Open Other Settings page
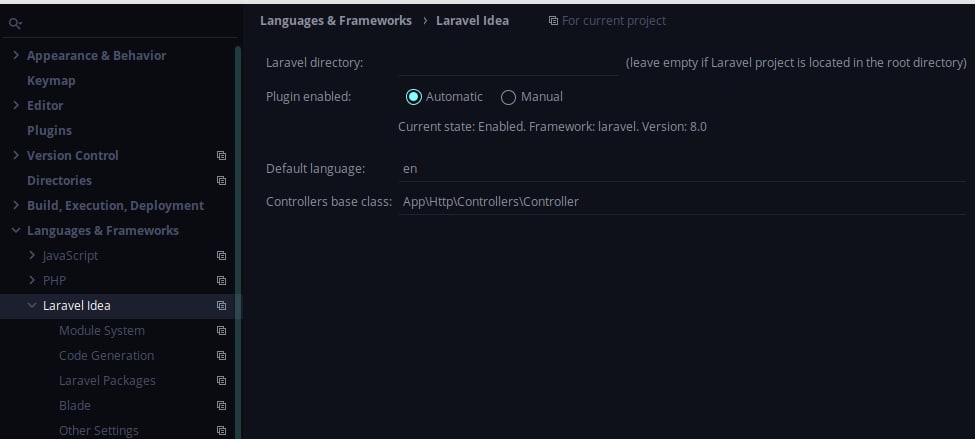The image size is (975, 439). 99,430
